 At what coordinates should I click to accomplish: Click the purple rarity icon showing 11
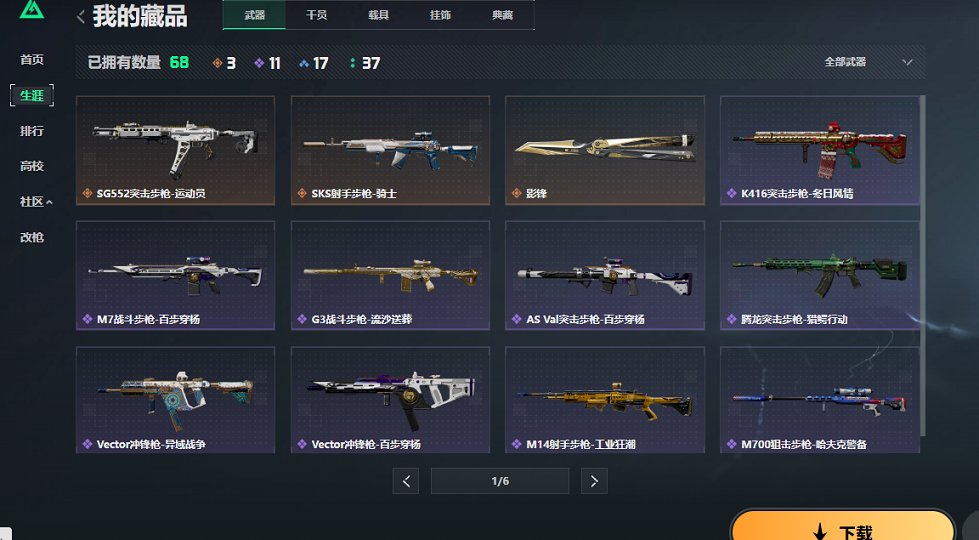point(259,63)
